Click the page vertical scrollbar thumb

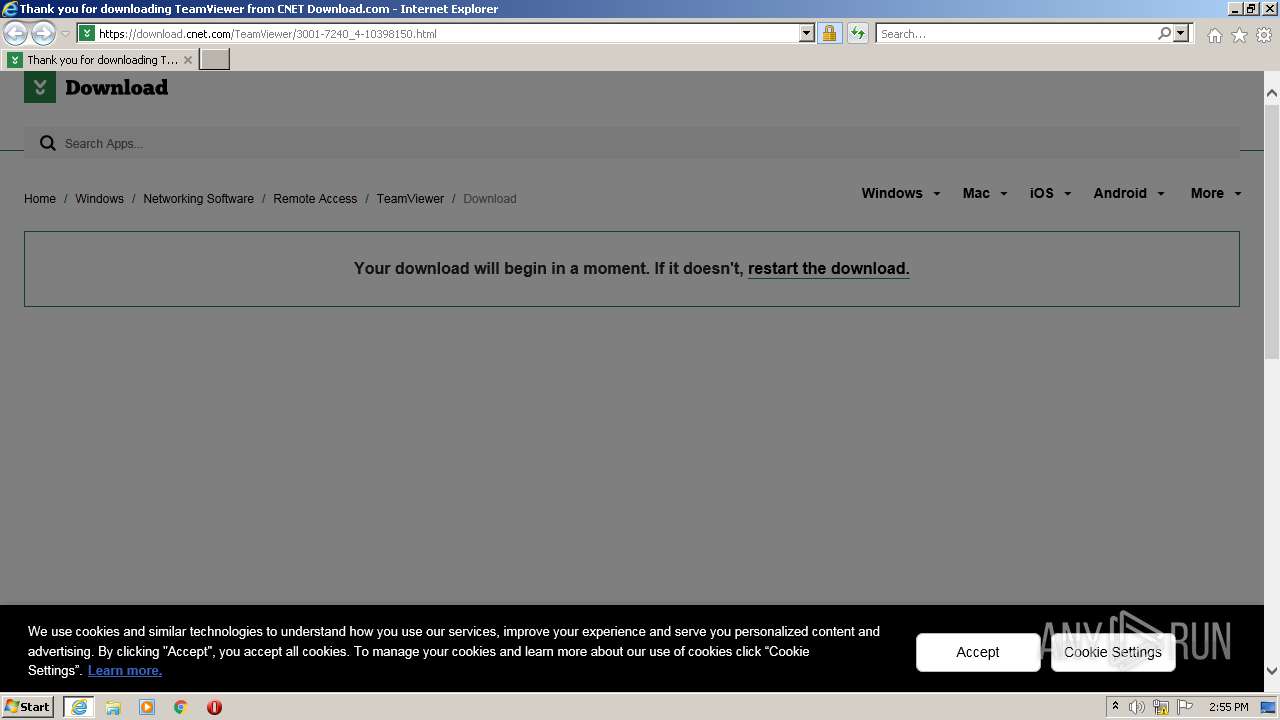(x=1272, y=230)
